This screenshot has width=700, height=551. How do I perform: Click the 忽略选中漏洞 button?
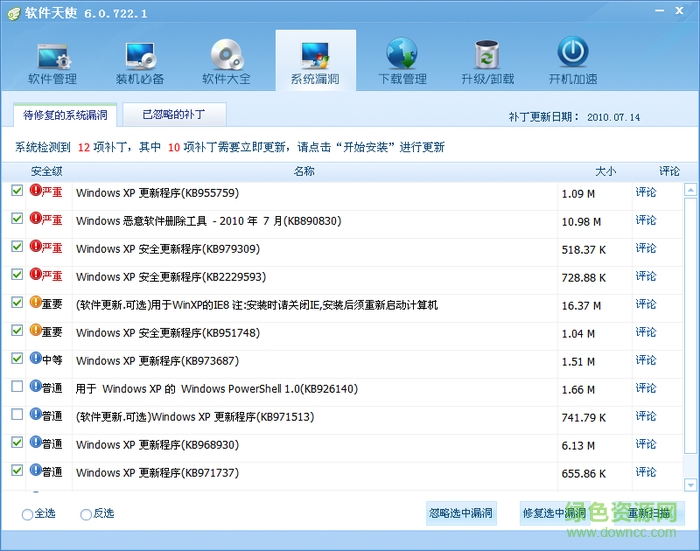[460, 514]
